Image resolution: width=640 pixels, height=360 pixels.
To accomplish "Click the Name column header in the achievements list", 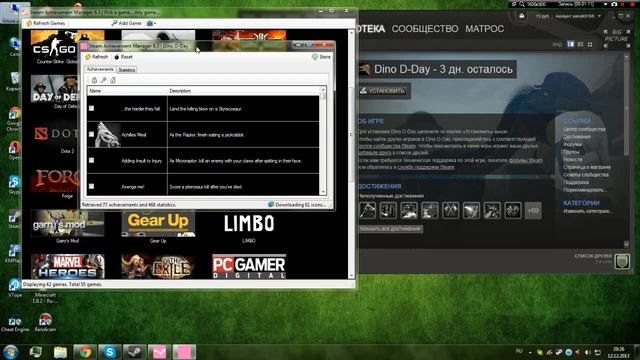I will (127, 91).
